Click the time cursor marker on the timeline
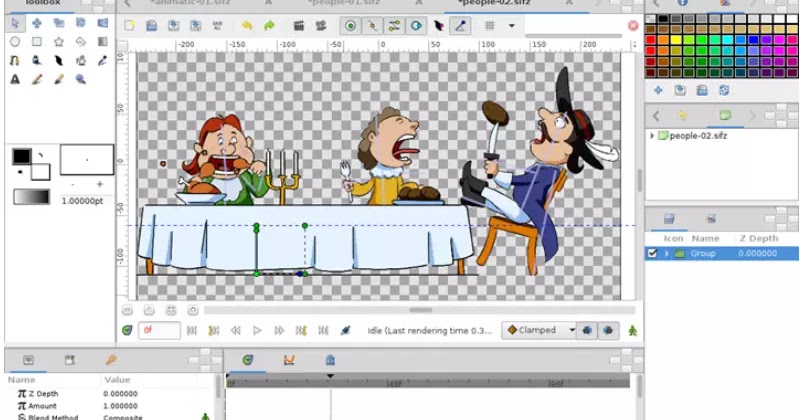This screenshot has width=800, height=420. click(330, 376)
